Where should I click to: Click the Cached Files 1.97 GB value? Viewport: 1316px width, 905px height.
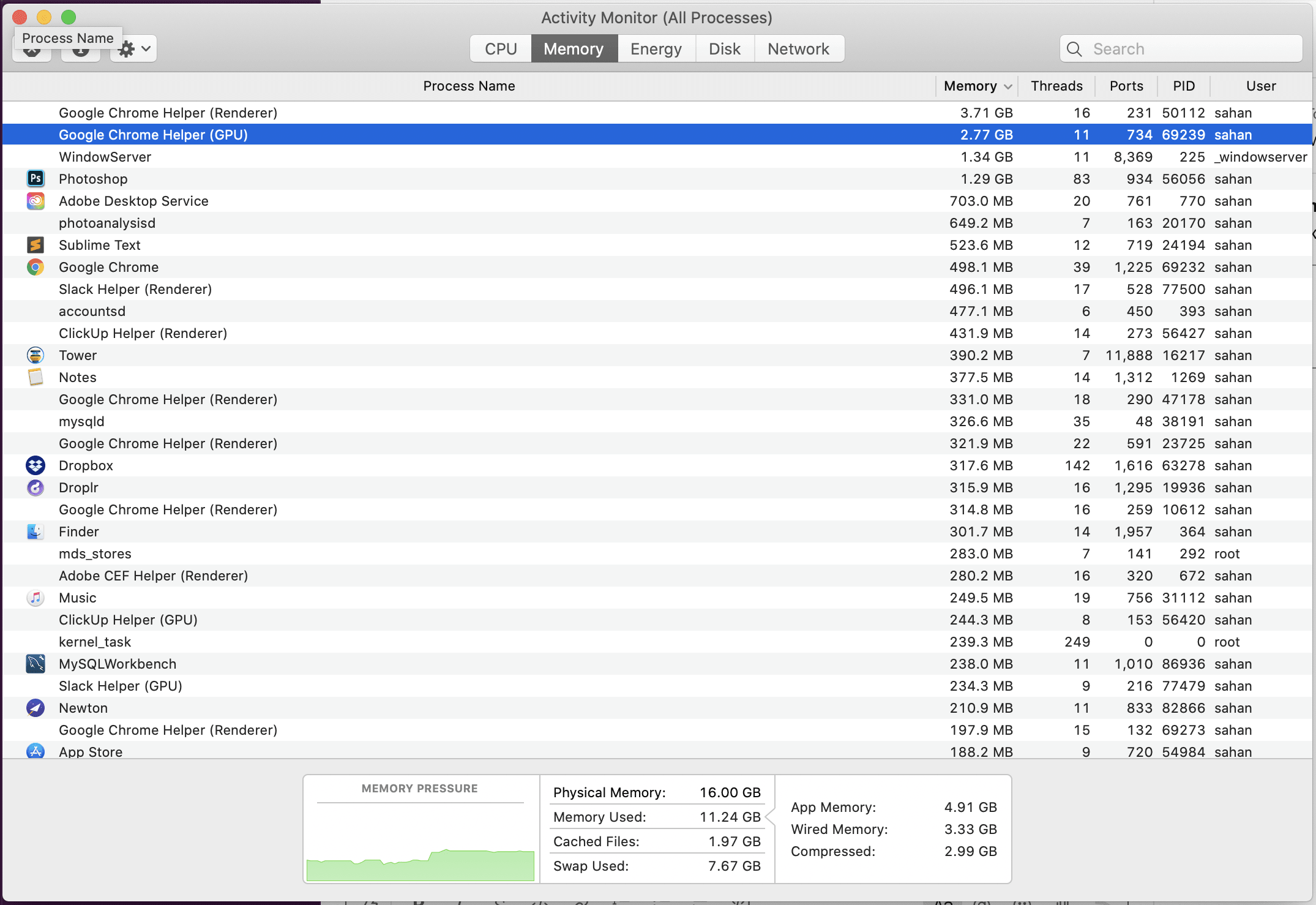coord(735,841)
